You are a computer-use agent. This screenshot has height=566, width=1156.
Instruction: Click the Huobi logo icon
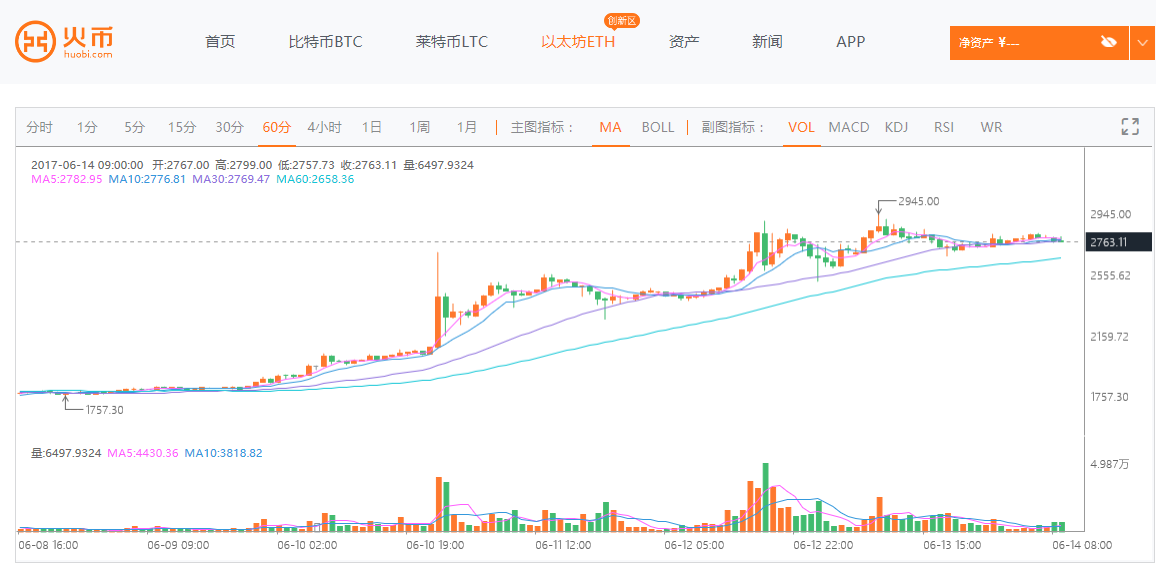click(36, 42)
